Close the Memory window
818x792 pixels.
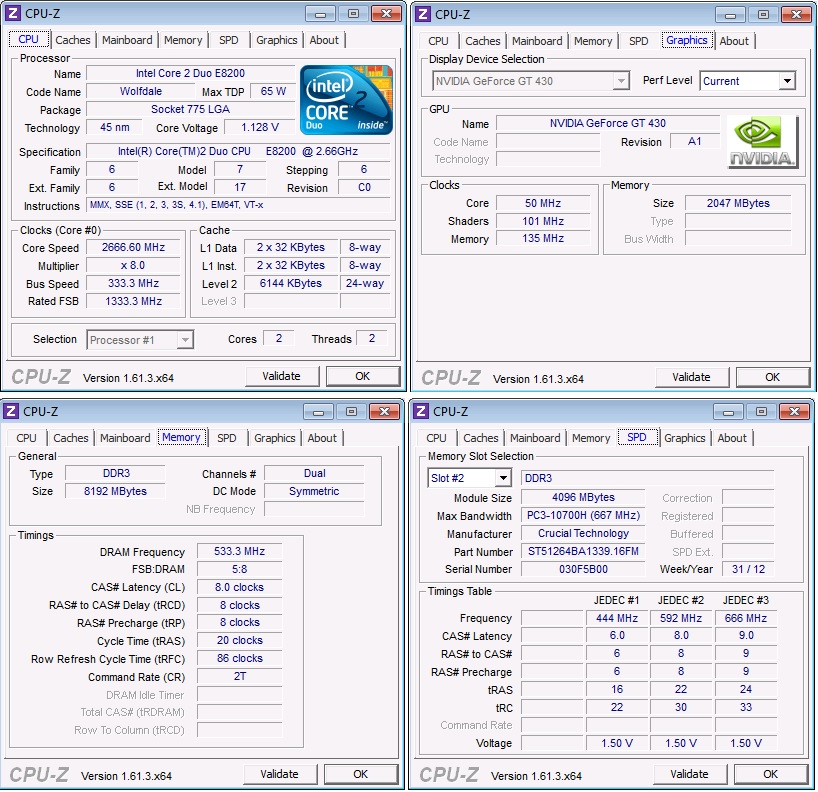pos(384,412)
